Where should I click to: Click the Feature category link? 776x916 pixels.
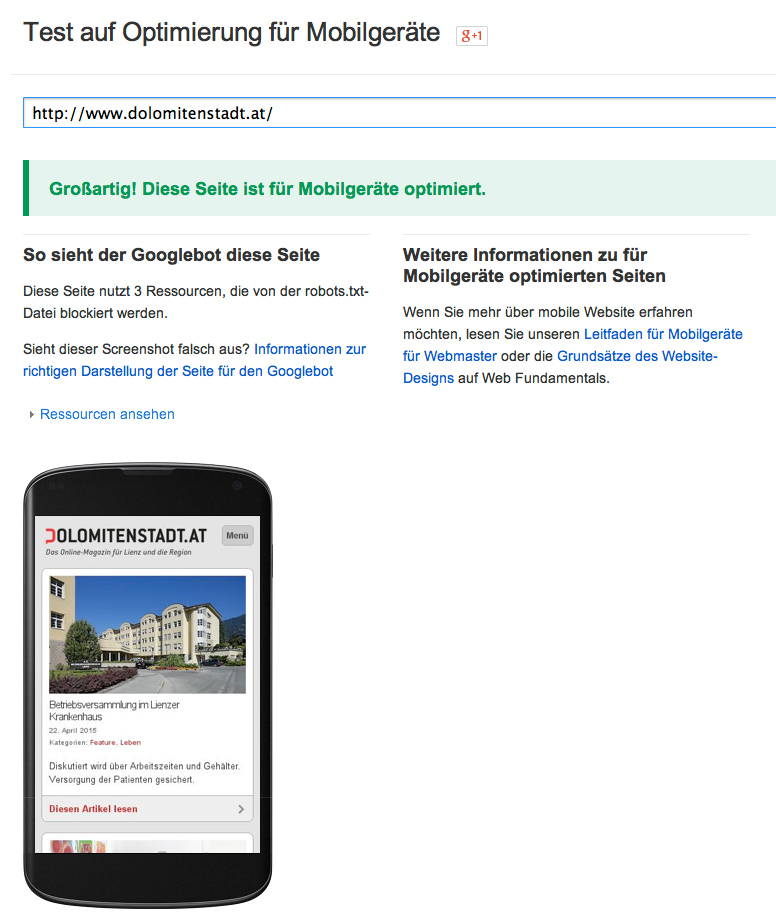coord(102,742)
